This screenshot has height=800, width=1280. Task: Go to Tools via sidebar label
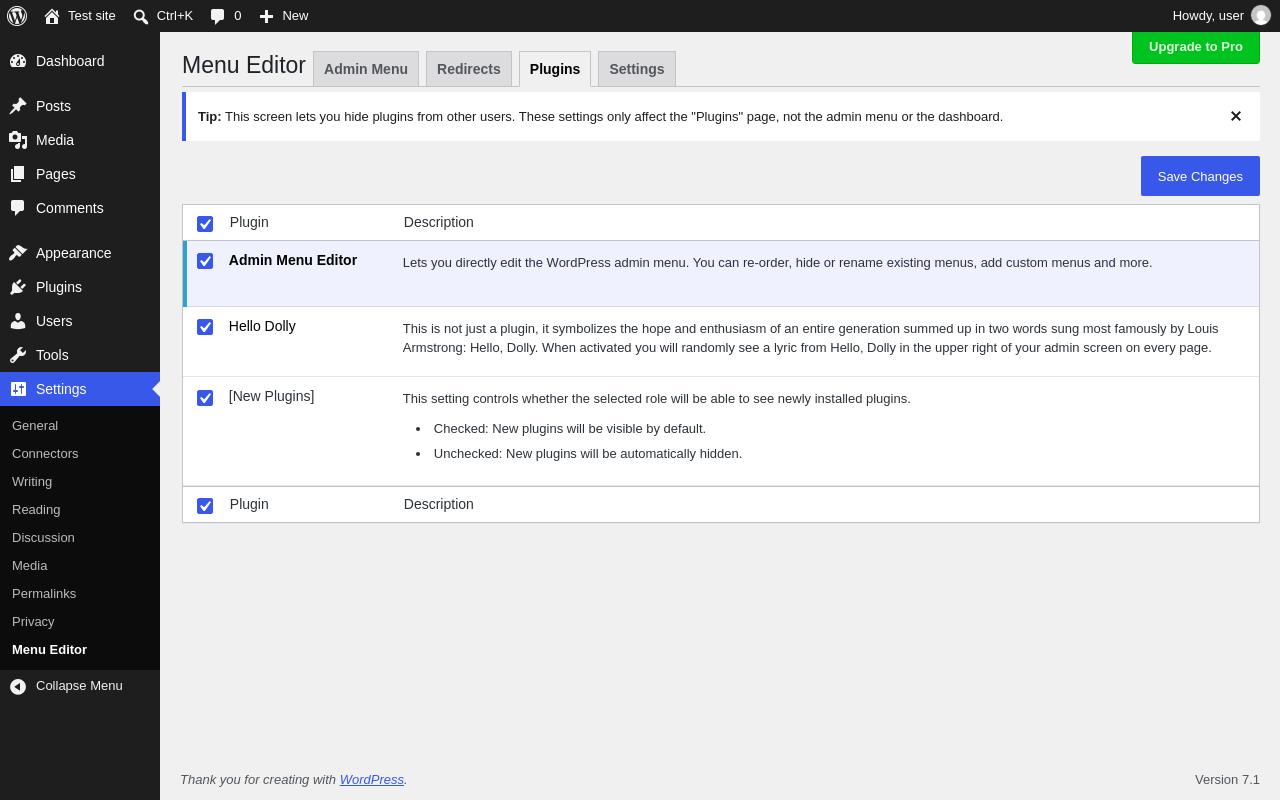[x=52, y=355]
